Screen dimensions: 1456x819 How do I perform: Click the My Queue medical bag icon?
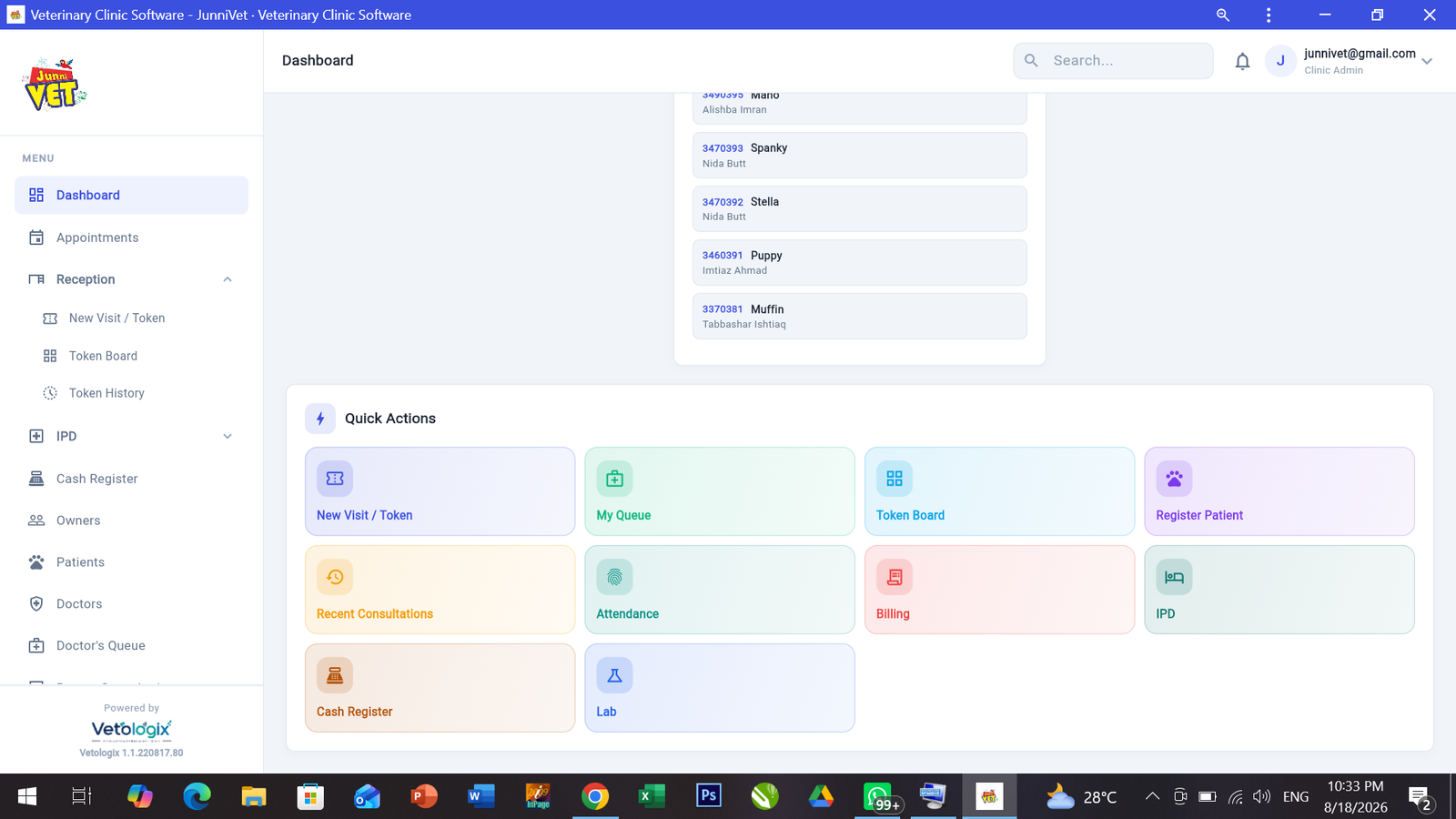[614, 479]
